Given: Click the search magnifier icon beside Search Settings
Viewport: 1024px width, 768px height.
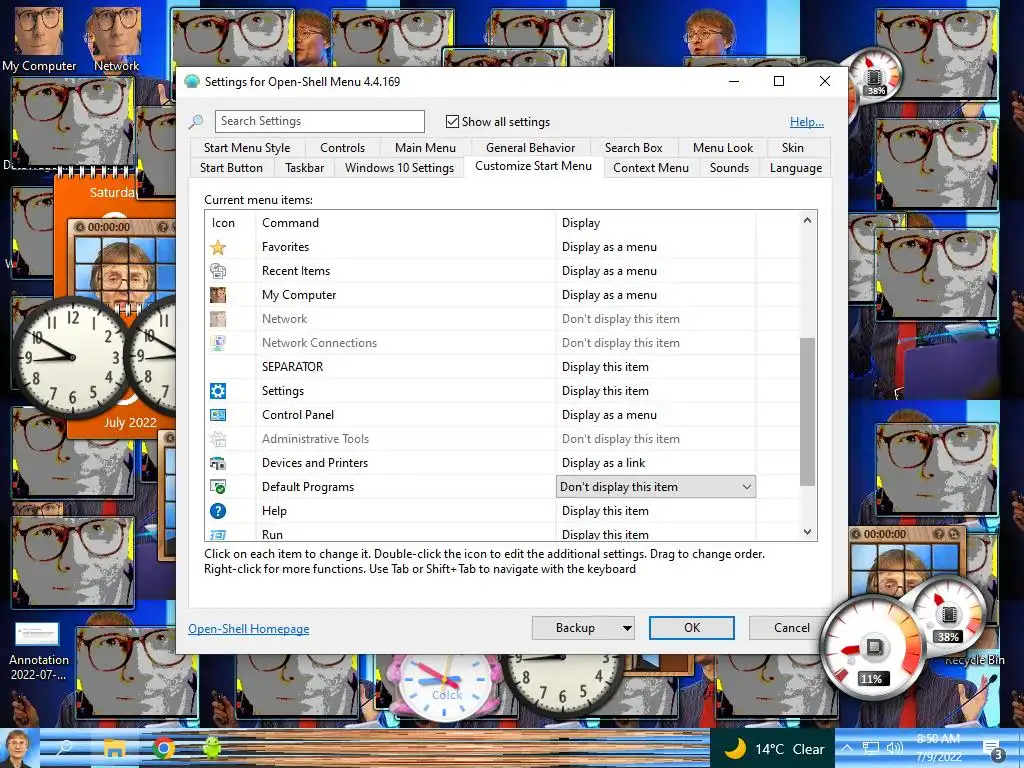Looking at the screenshot, I should pos(196,121).
